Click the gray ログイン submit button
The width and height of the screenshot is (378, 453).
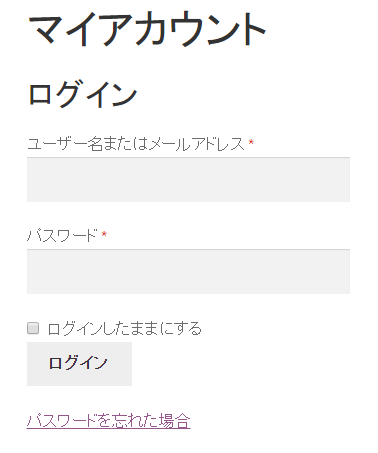click(79, 364)
